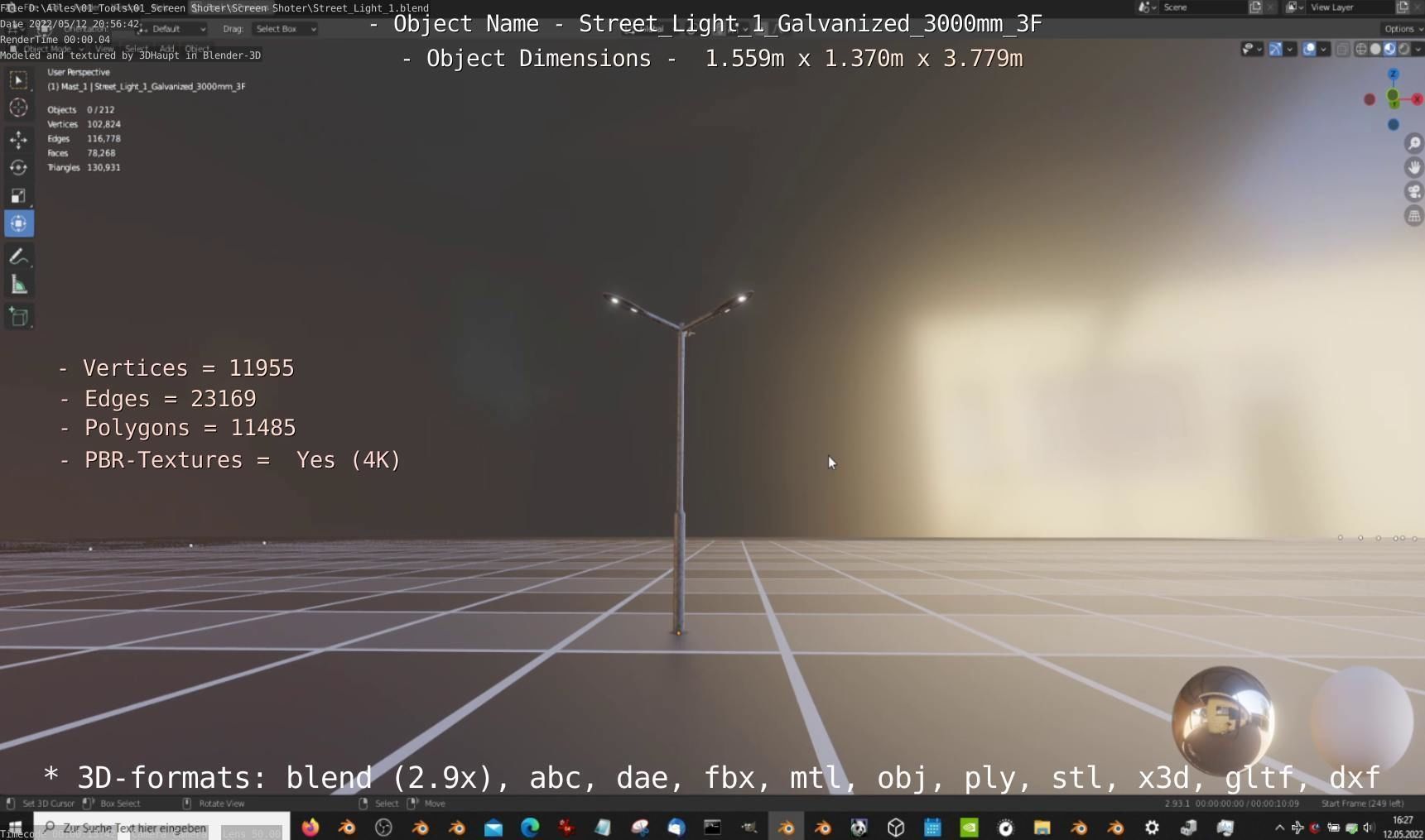Click the negative X axis gizmo dot

click(1370, 99)
